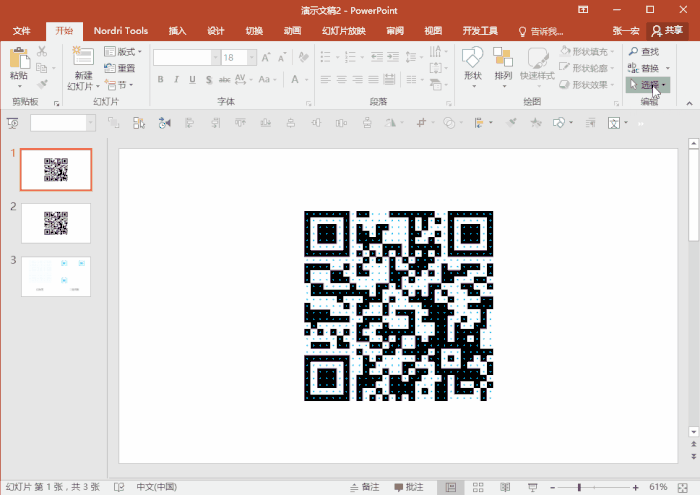
Task: Collapse the ribbon with the chevron
Action: tap(689, 103)
